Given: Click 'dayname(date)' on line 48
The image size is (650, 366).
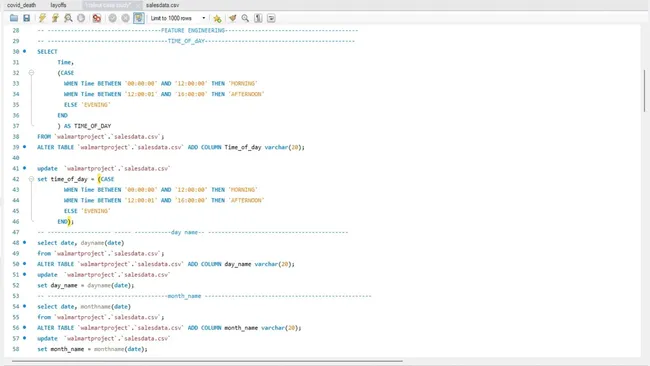Looking at the screenshot, I should (x=102, y=243).
